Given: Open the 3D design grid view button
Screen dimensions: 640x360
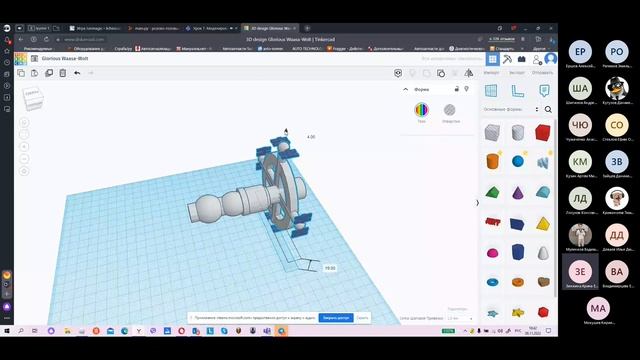Looking at the screenshot, I should pyautogui.click(x=493, y=59).
